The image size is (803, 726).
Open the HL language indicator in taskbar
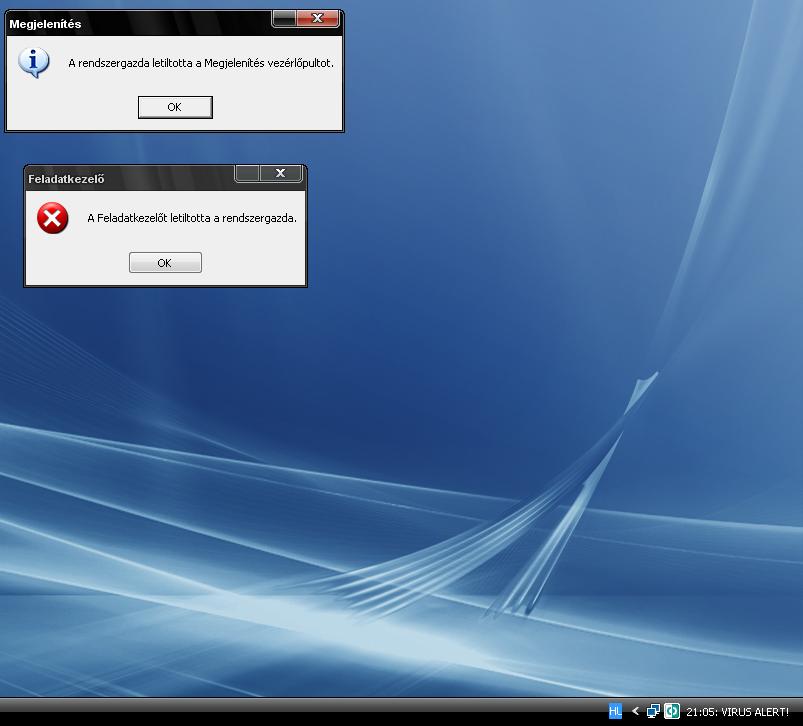point(615,712)
